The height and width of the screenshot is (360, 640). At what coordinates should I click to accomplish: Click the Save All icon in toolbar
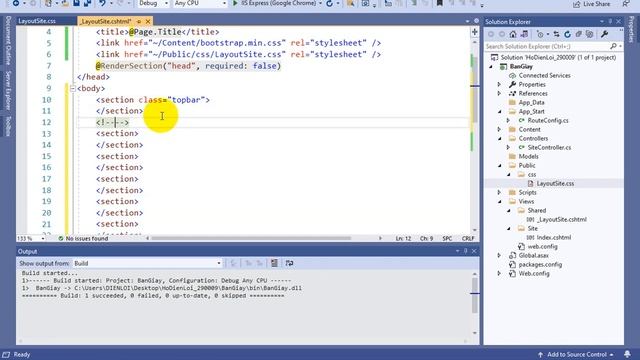87,3
